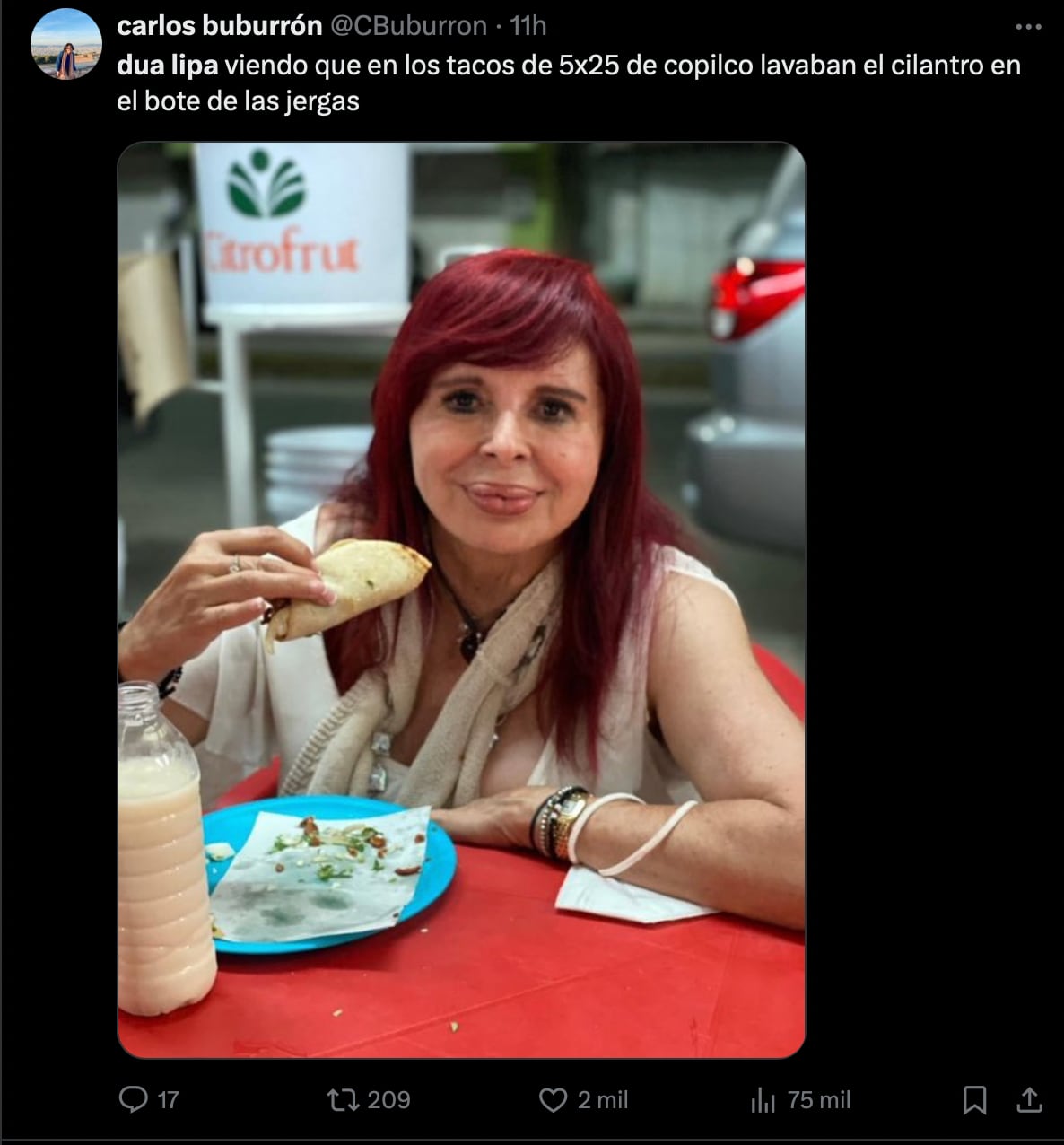This screenshot has width=1064, height=1145.
Task: Open carlos buburrón's profile avatar
Action: pyautogui.click(x=65, y=44)
